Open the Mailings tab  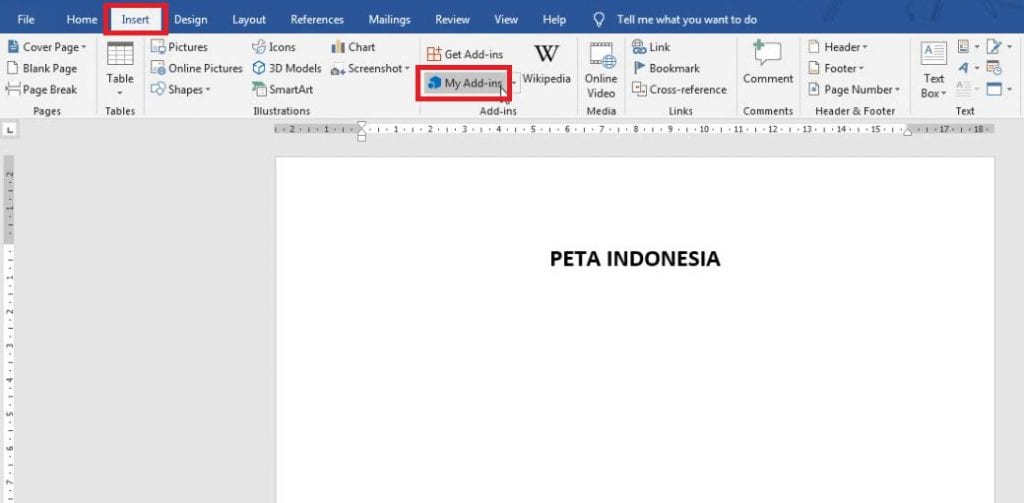(x=389, y=20)
